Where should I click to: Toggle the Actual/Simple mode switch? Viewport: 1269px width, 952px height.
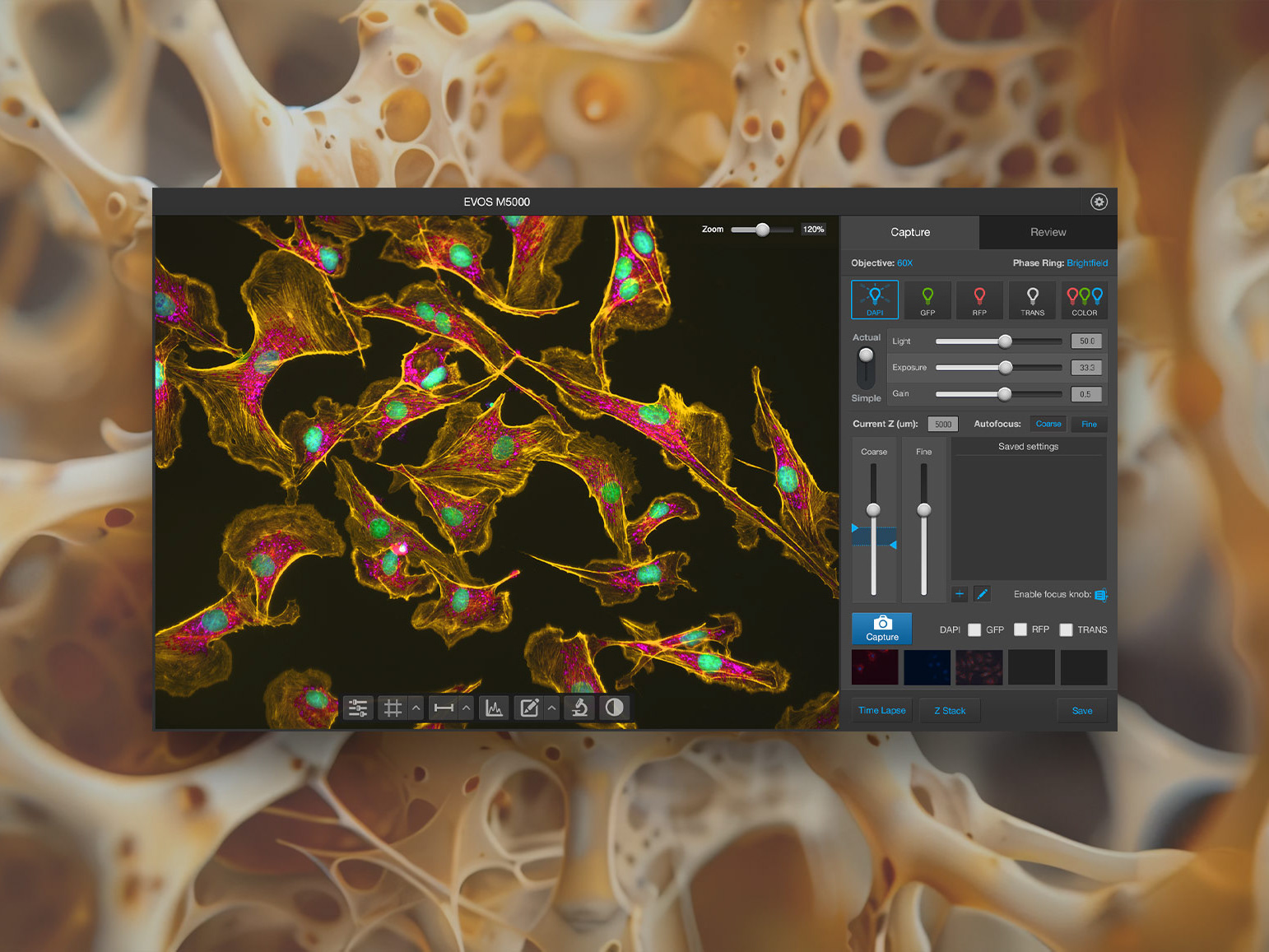pyautogui.click(x=866, y=368)
